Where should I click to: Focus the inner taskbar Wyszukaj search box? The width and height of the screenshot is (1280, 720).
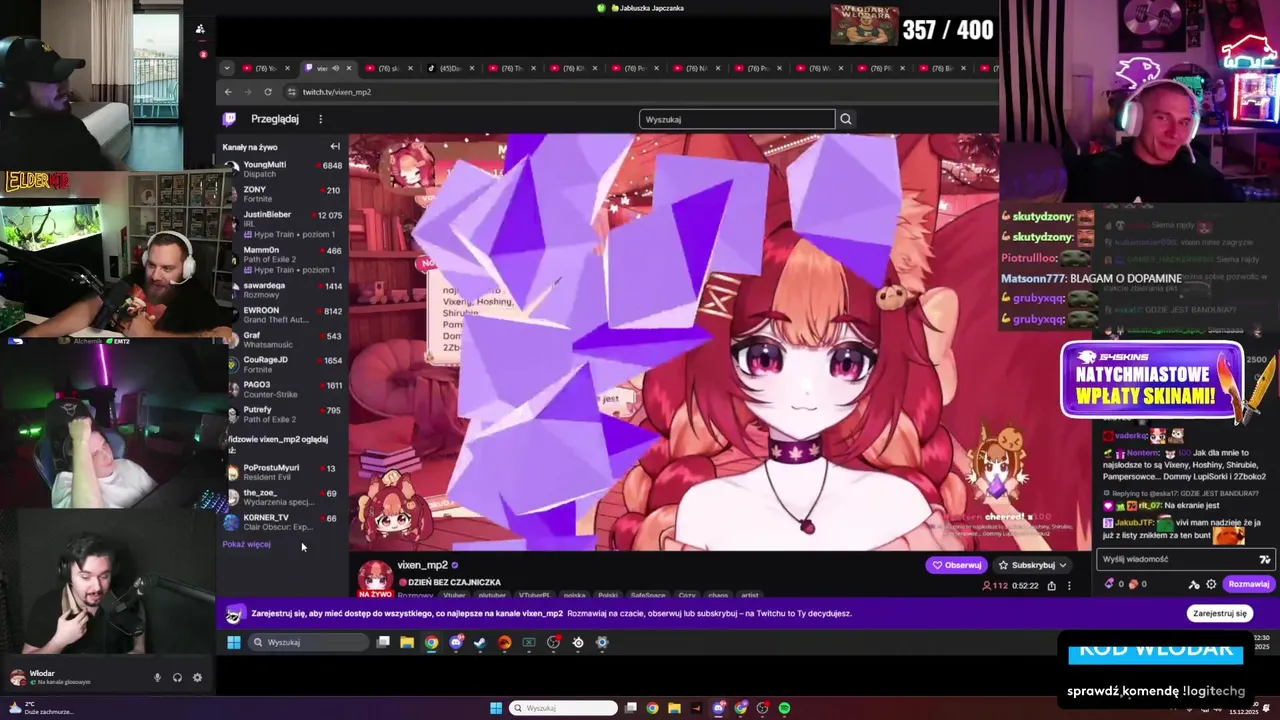[x=307, y=642]
